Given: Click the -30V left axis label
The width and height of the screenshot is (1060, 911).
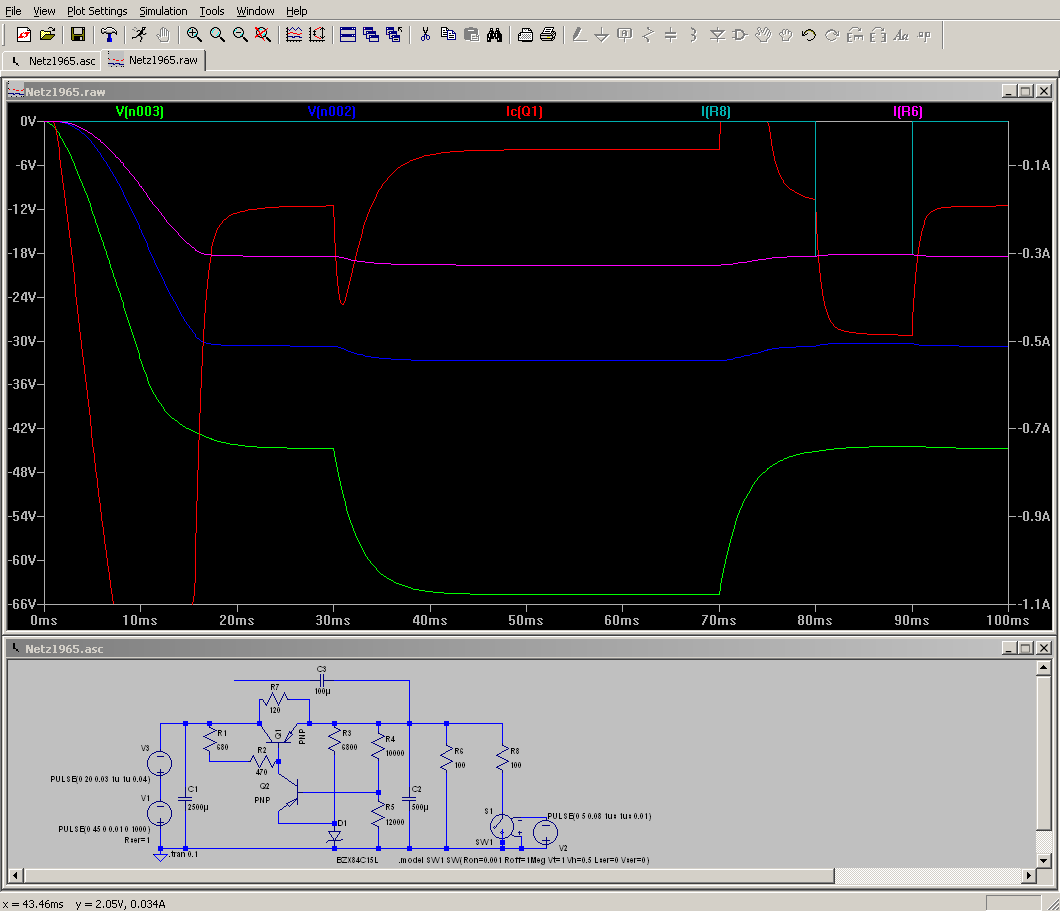Looking at the screenshot, I should [x=22, y=341].
